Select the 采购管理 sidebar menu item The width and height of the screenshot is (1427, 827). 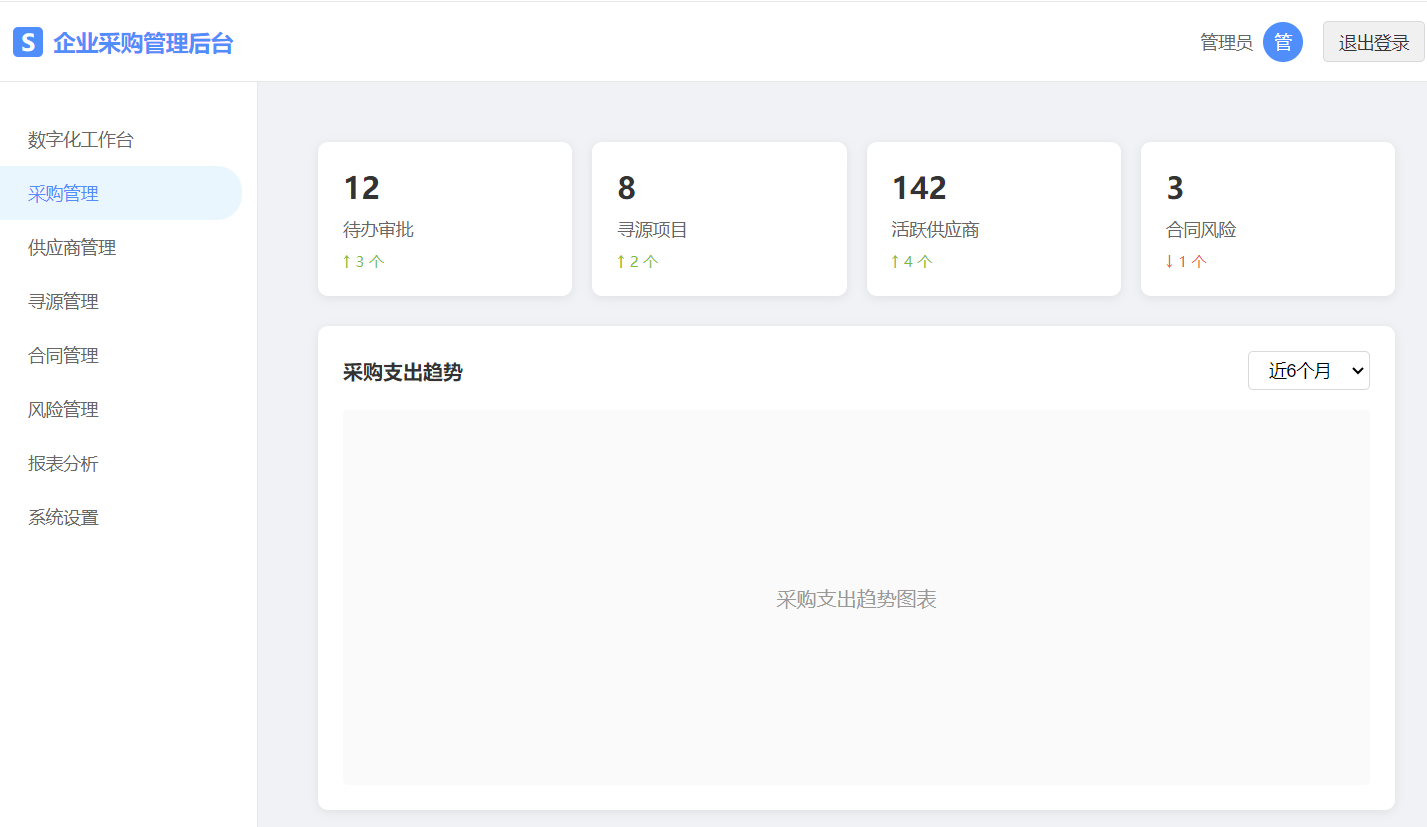click(62, 193)
